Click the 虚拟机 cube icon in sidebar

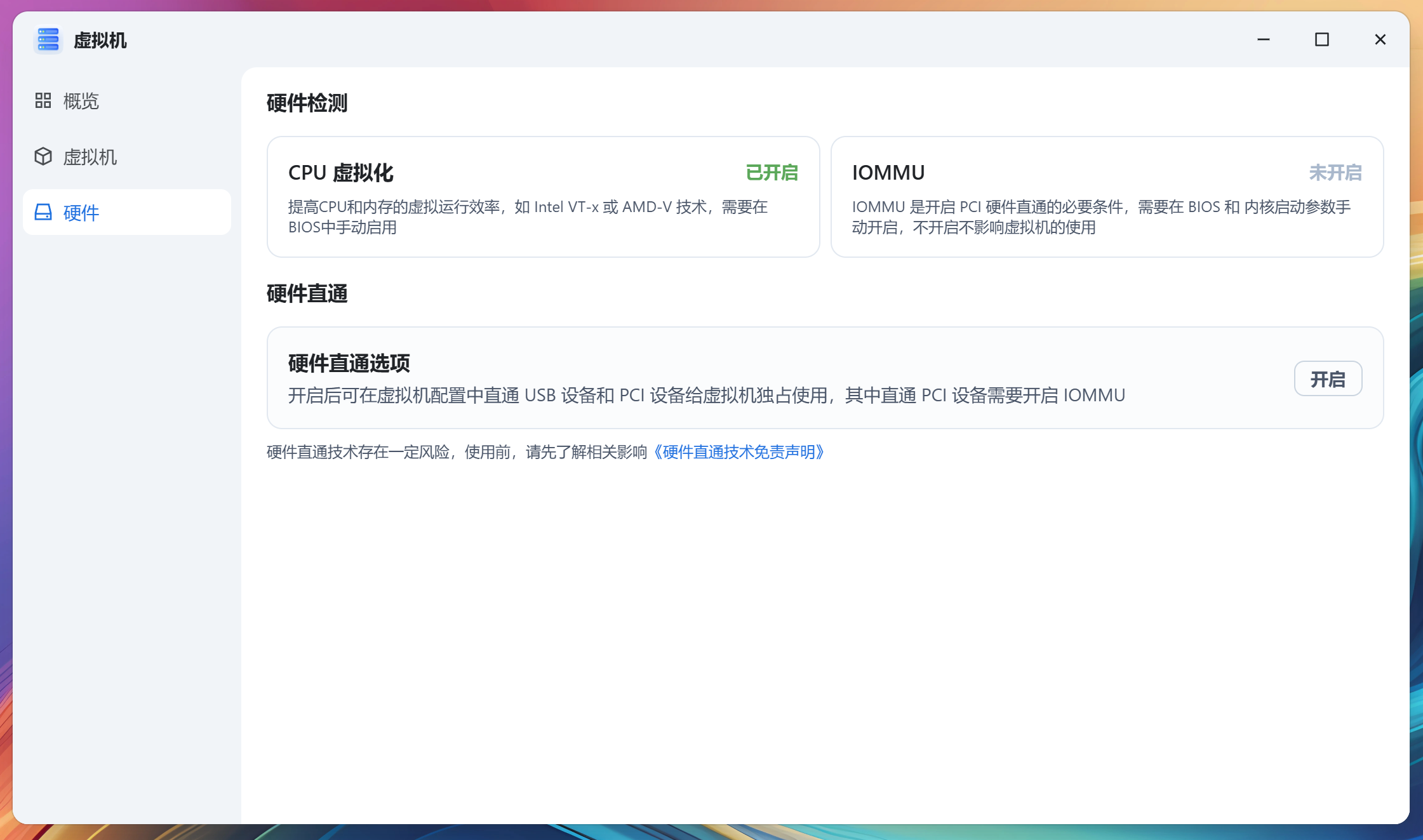point(43,156)
